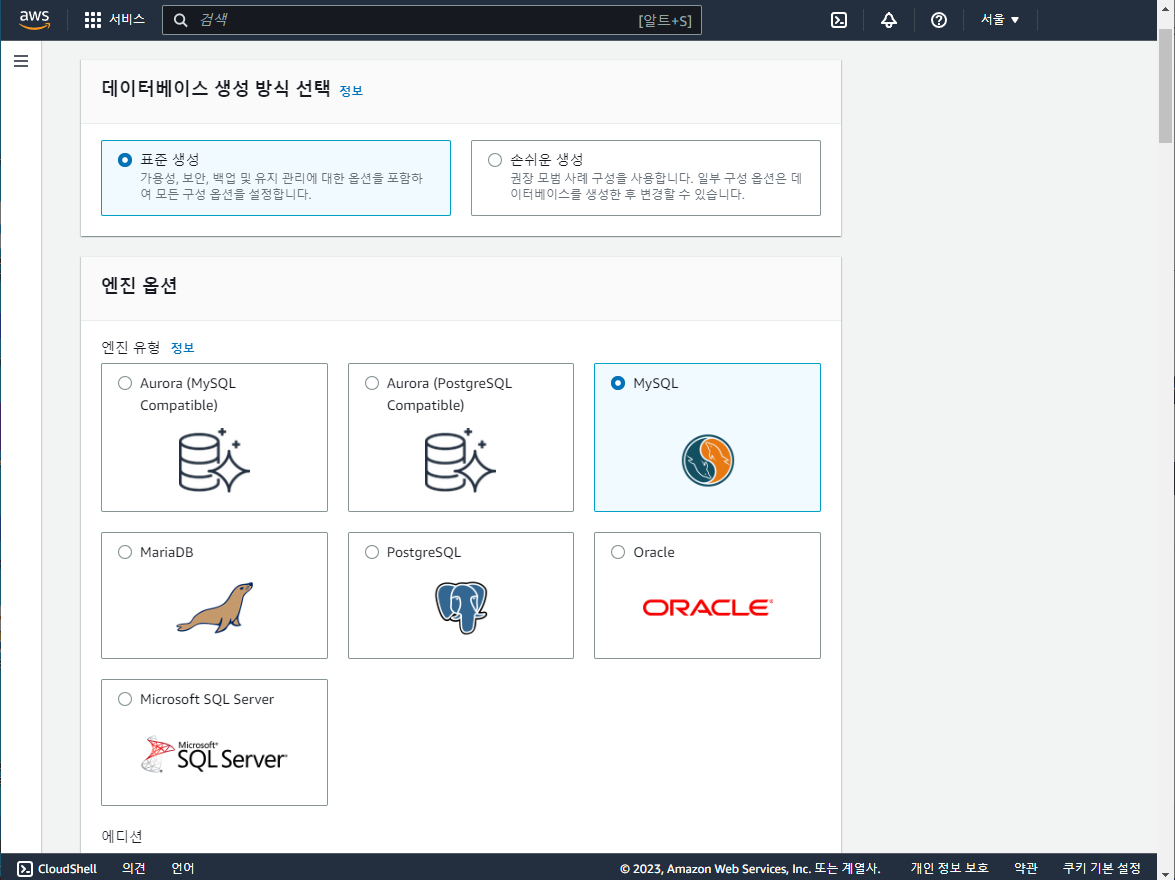Screen dimensions: 1175x880
Task: Open 개인 정보 보호 link
Action: [x=949, y=868]
